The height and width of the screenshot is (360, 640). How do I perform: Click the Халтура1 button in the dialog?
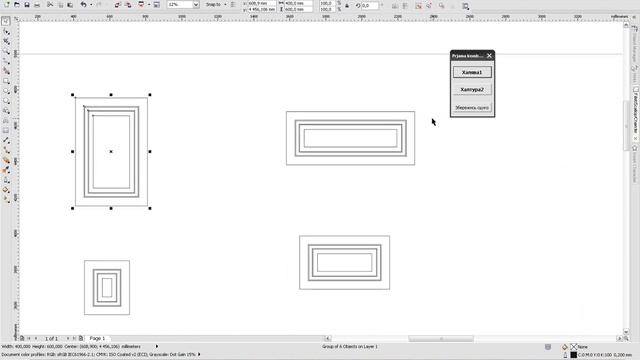pyautogui.click(x=472, y=72)
